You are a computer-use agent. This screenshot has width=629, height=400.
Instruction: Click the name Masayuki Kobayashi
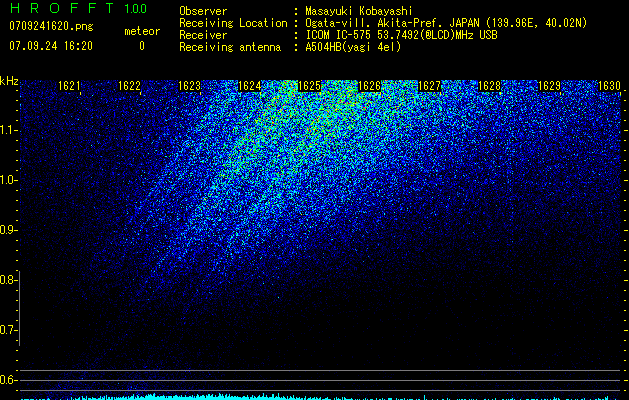coord(359,11)
